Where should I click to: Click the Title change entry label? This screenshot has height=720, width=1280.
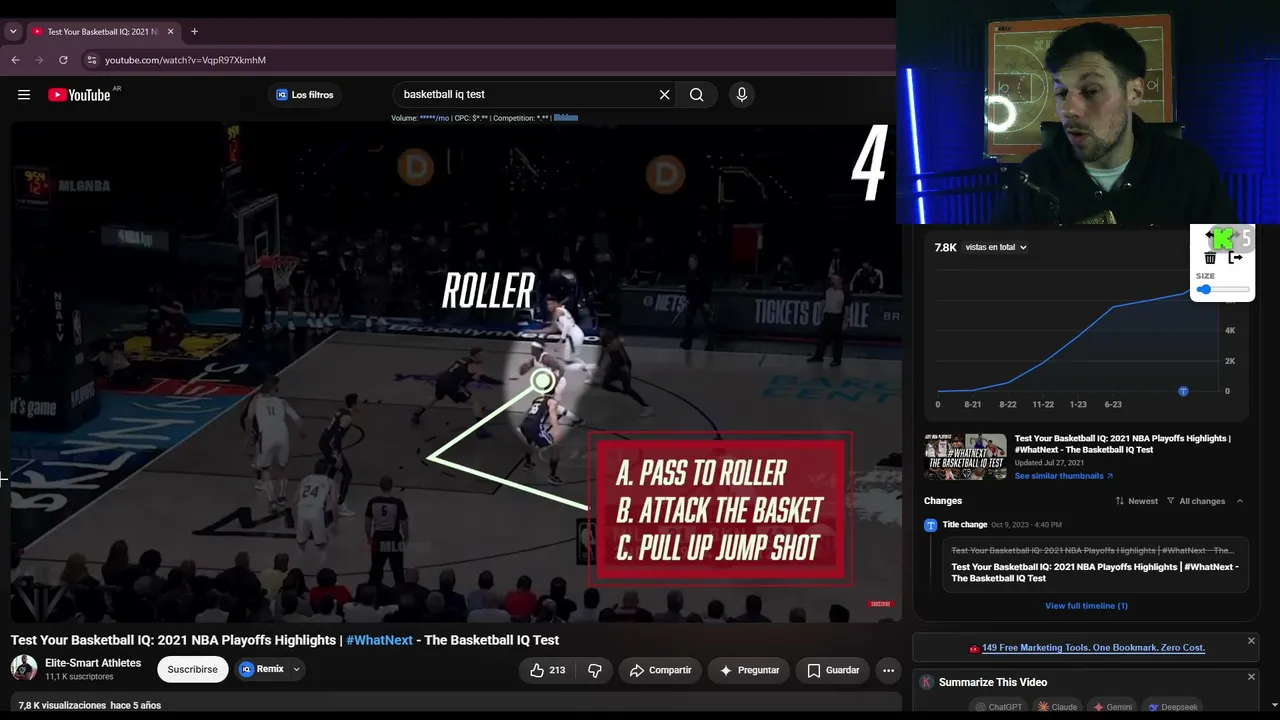[x=965, y=525]
